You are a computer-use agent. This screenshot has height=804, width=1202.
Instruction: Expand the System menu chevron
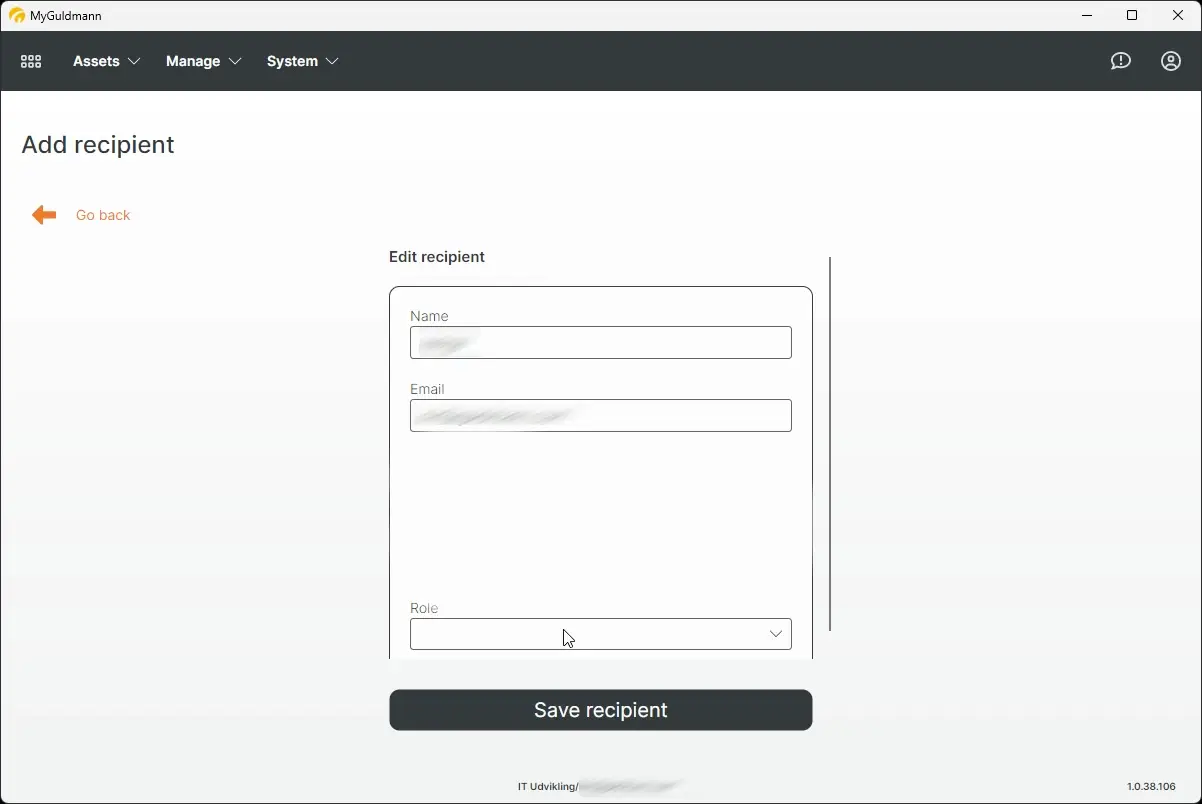(x=334, y=61)
